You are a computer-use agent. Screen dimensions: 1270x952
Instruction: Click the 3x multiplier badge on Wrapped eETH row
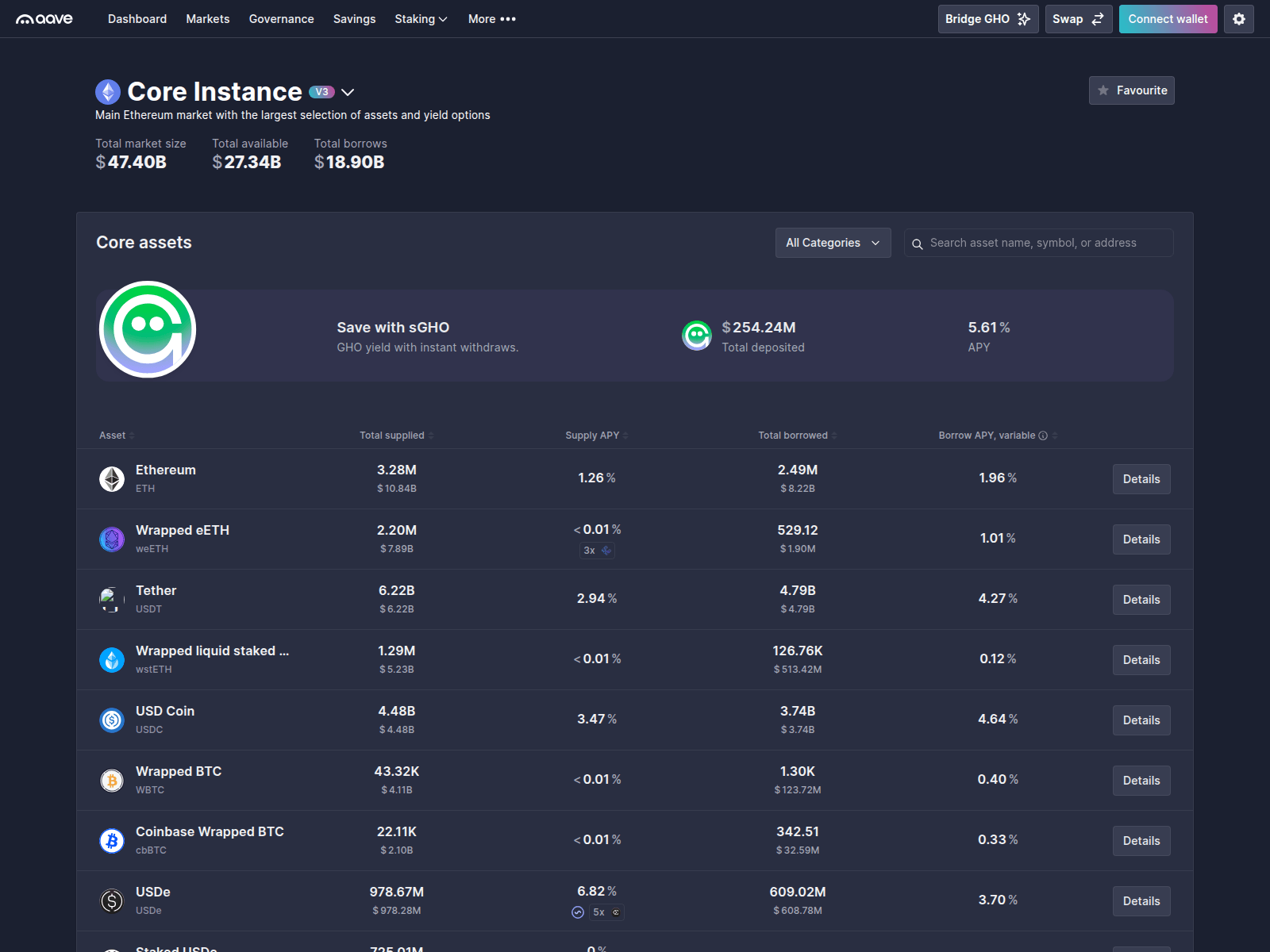(597, 551)
